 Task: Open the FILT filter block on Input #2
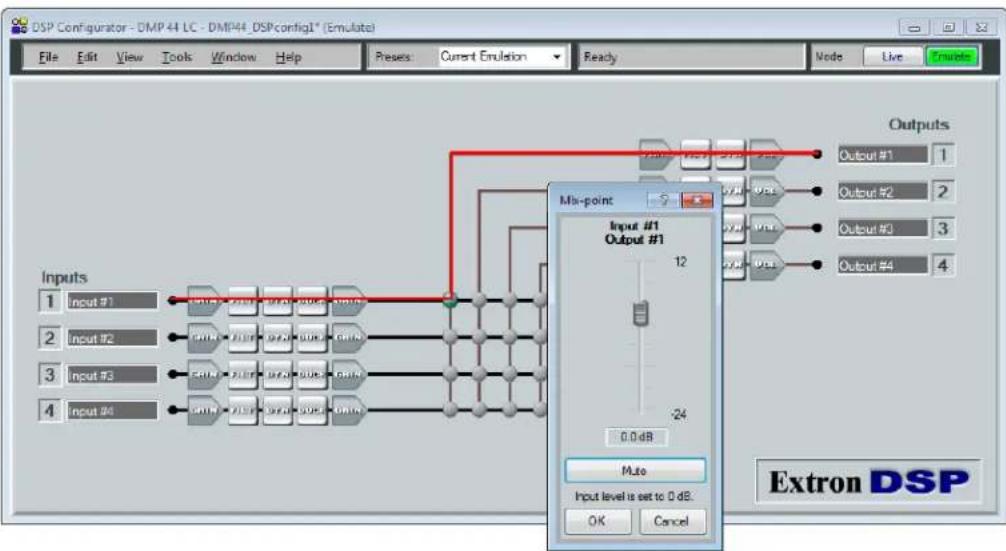pyautogui.click(x=243, y=337)
